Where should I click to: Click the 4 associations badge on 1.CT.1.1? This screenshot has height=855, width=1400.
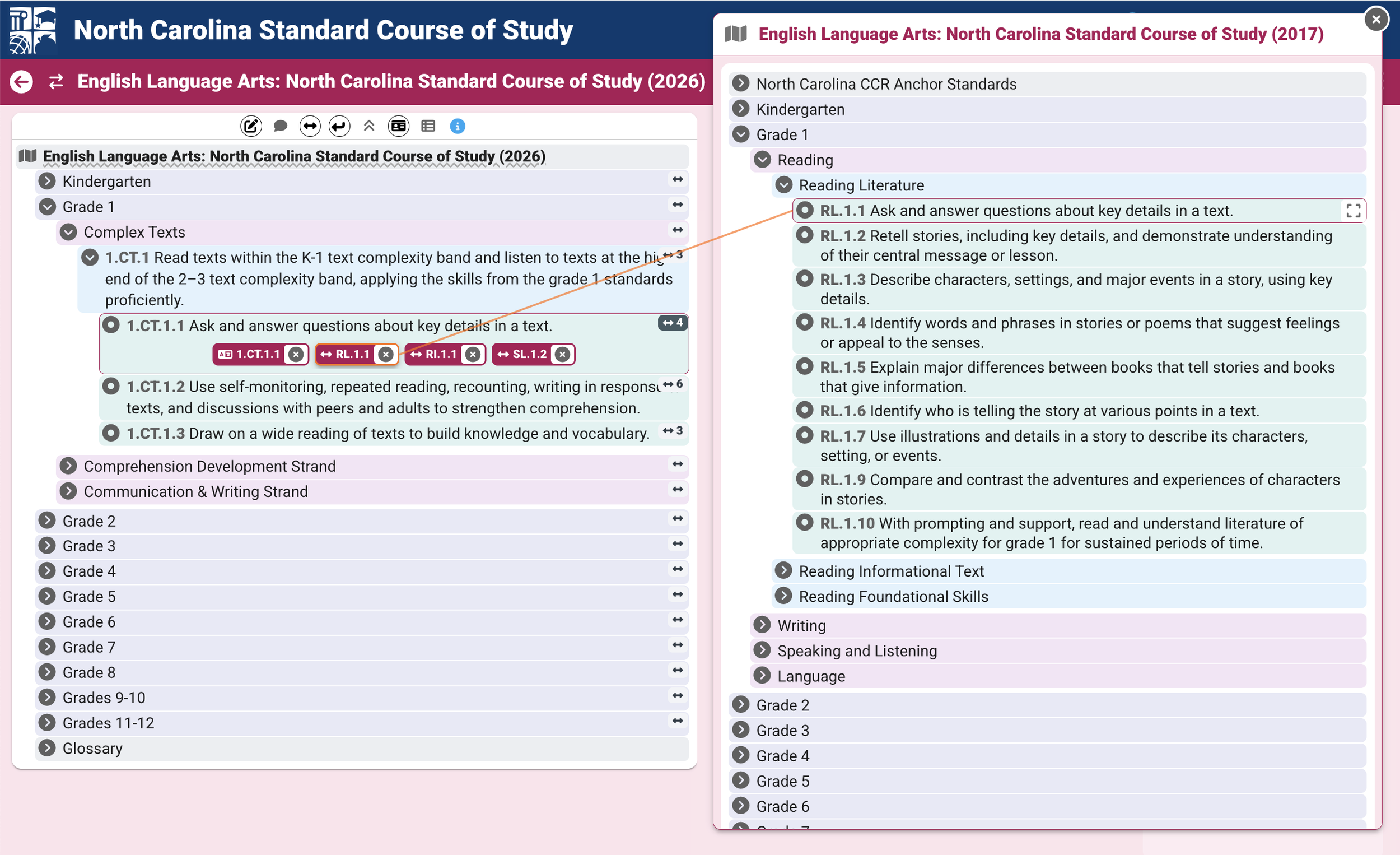673,322
